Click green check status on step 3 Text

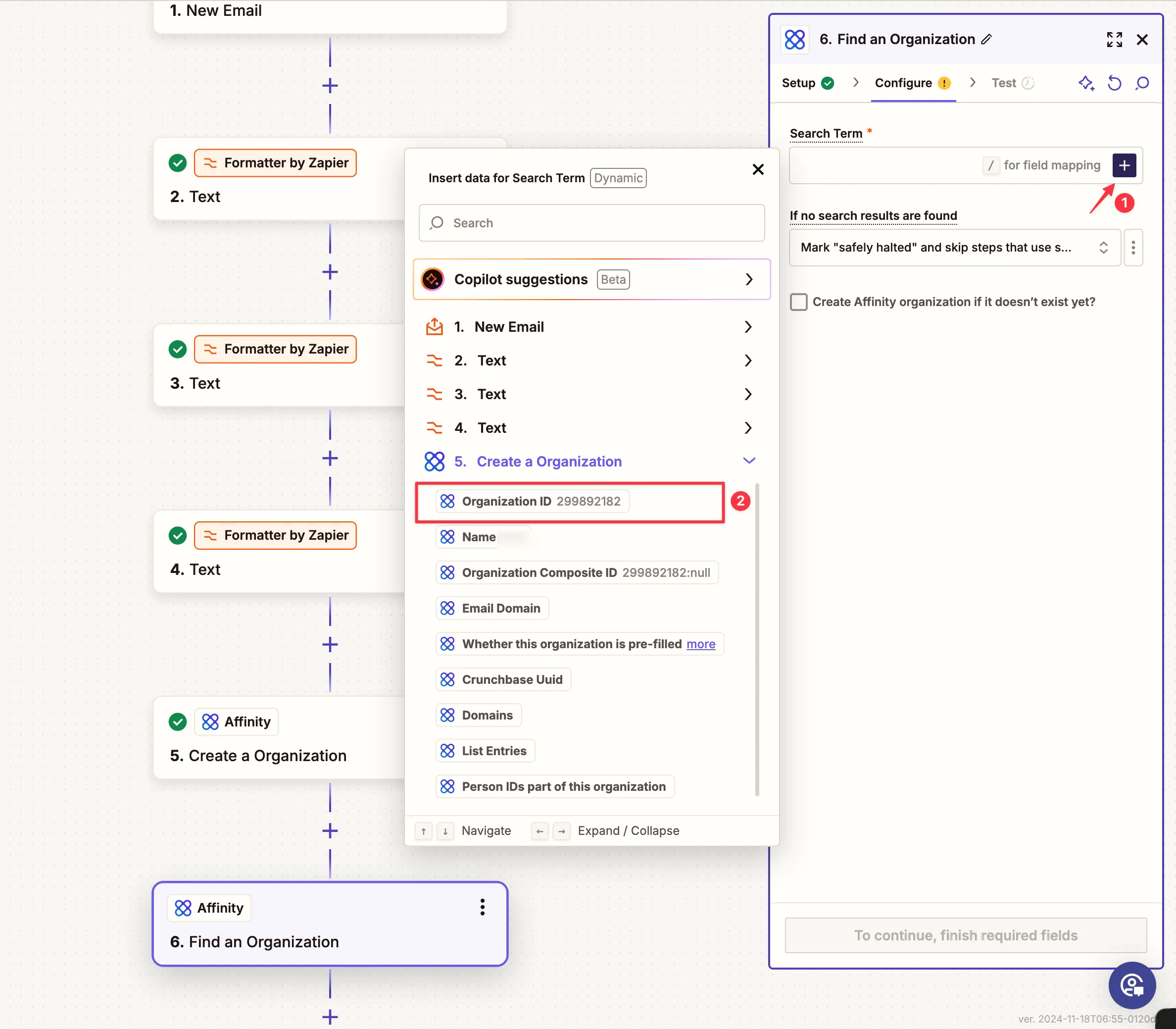178,349
